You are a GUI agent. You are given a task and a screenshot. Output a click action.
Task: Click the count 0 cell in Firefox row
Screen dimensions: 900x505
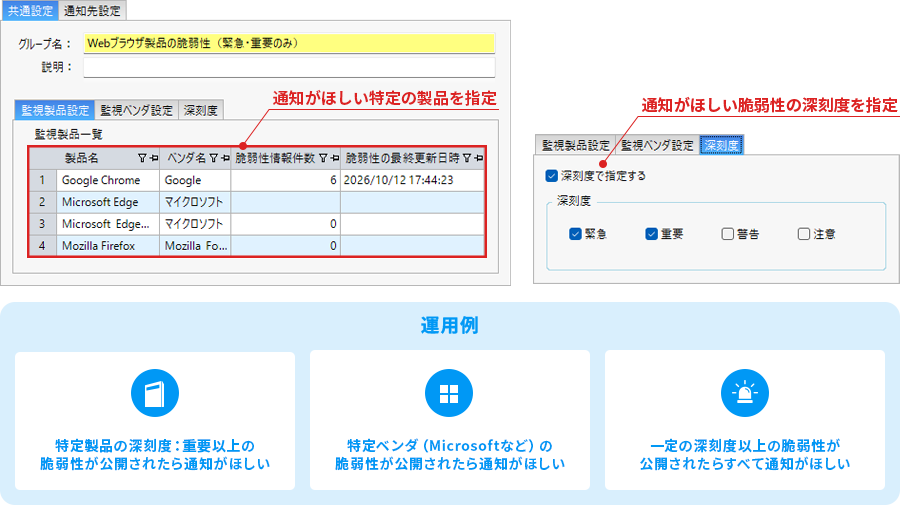point(285,246)
